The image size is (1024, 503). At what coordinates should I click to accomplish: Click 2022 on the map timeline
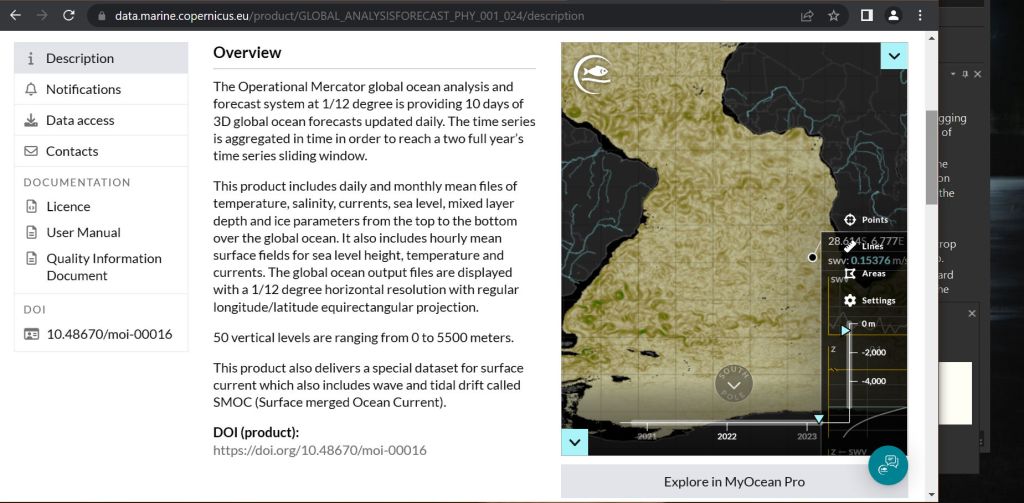(x=727, y=436)
